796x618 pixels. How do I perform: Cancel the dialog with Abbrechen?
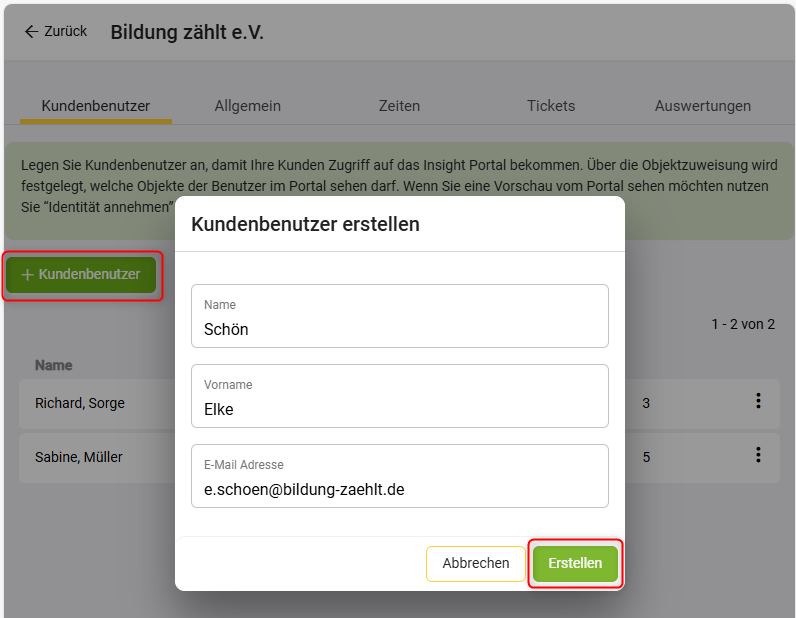click(476, 563)
